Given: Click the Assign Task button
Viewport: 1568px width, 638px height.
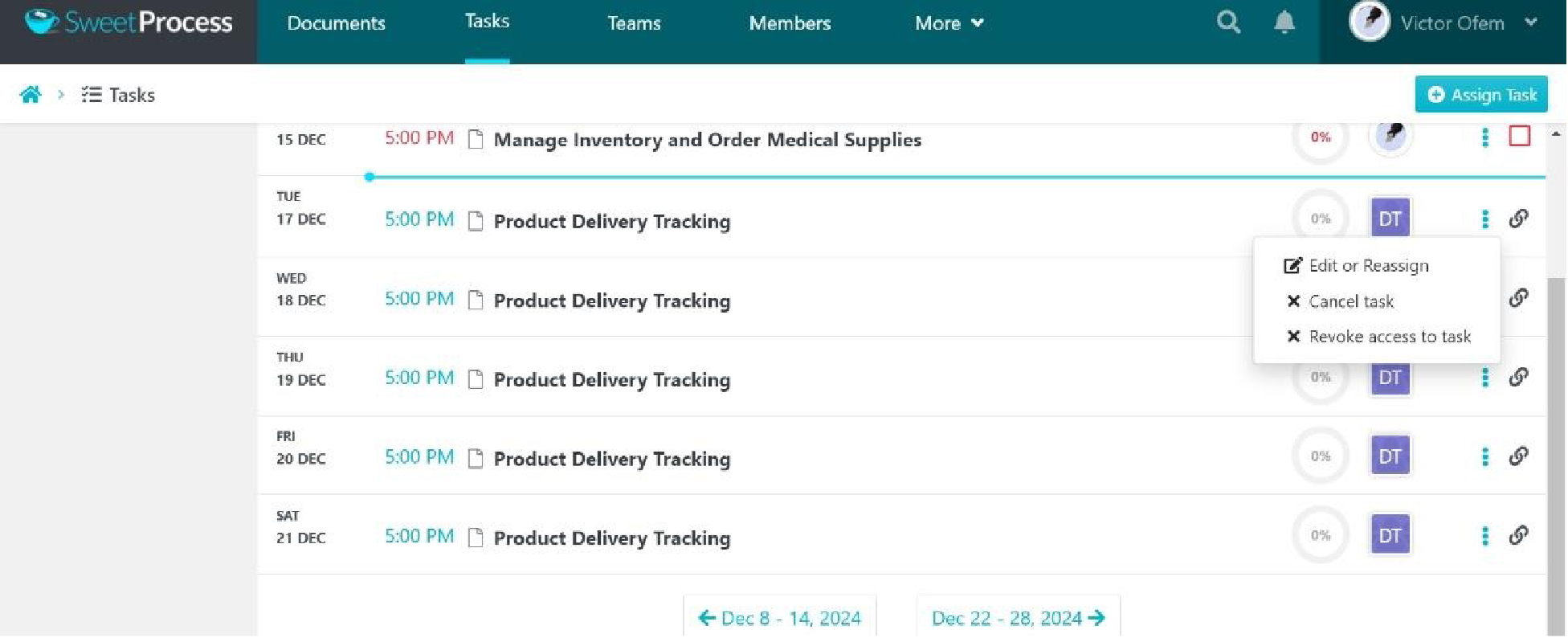Looking at the screenshot, I should coord(1480,95).
